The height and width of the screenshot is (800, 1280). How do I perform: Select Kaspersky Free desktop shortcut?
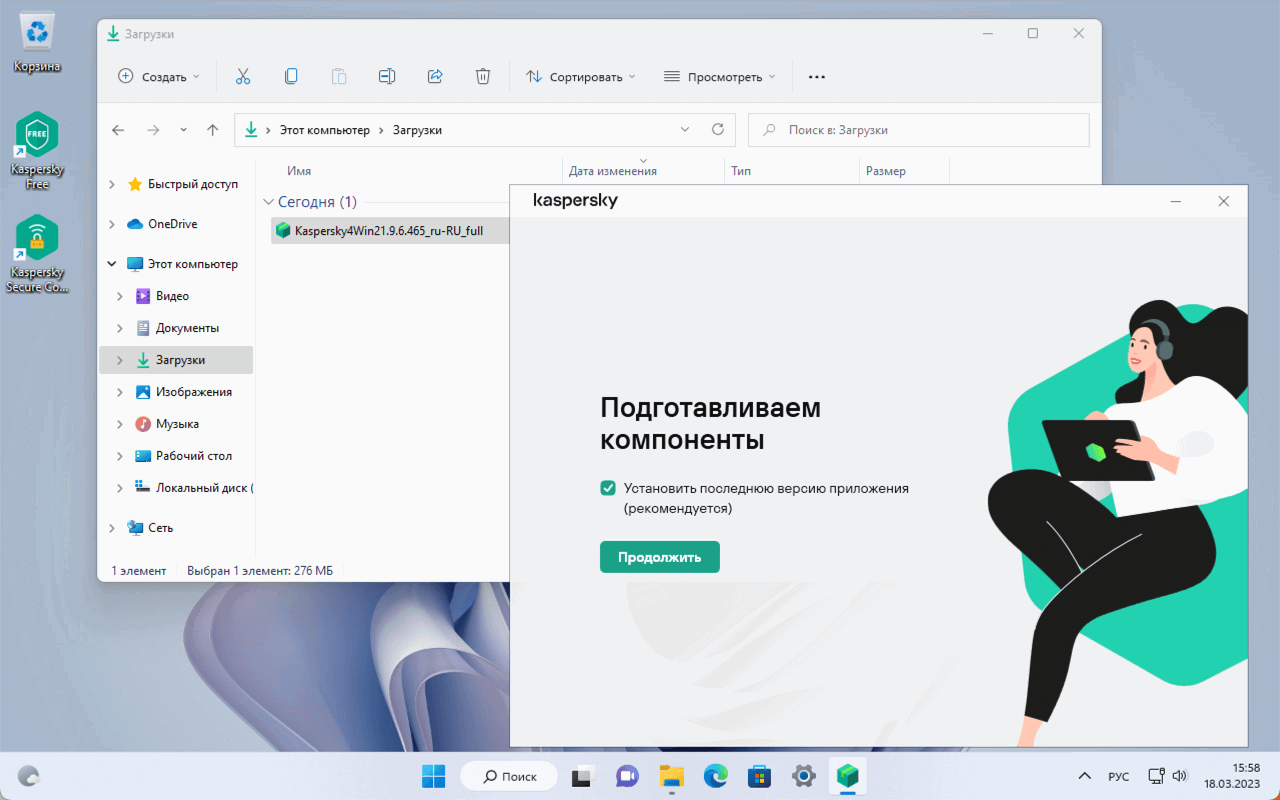click(37, 150)
